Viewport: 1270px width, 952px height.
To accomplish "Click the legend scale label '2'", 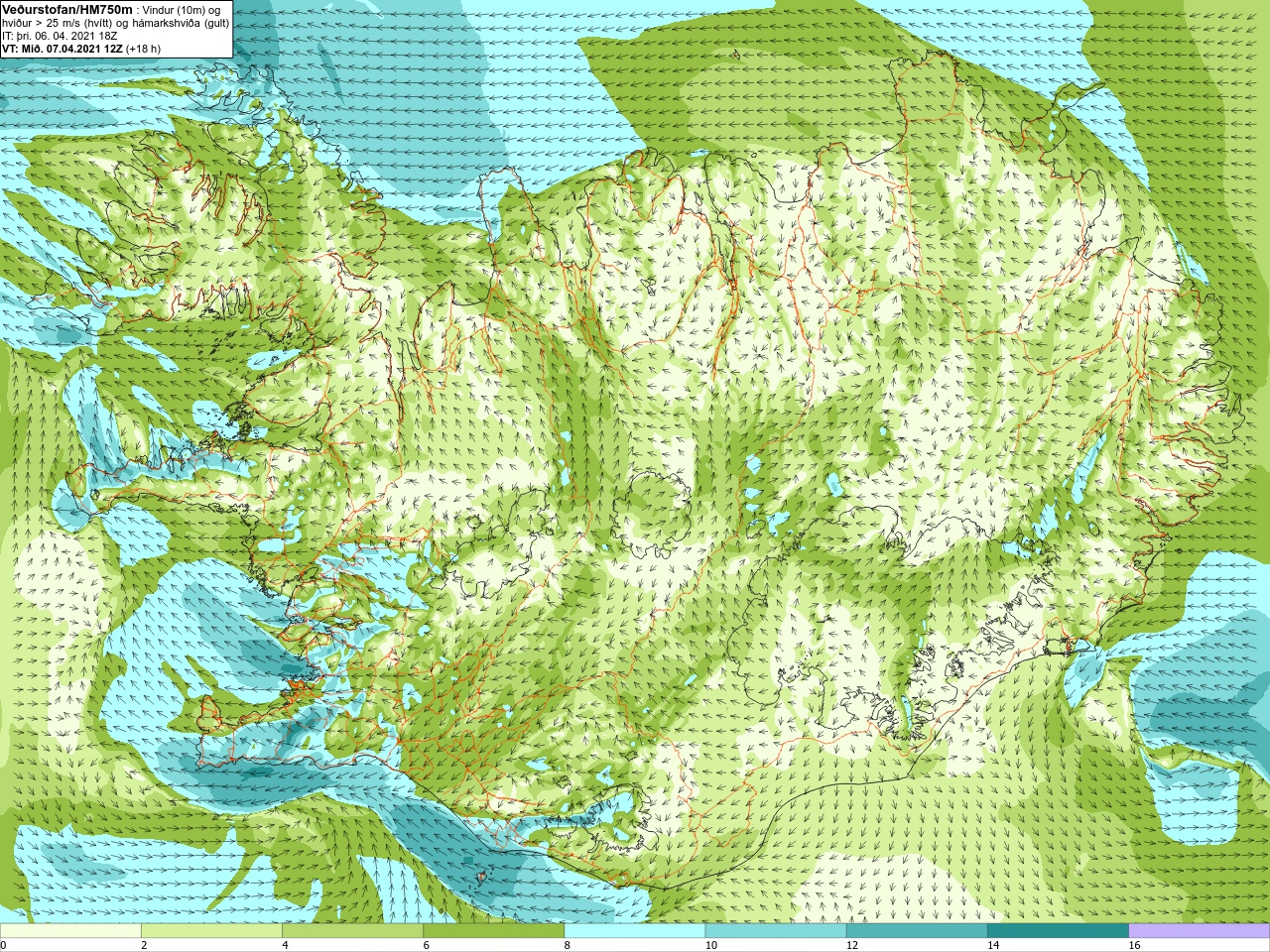I will tap(144, 945).
